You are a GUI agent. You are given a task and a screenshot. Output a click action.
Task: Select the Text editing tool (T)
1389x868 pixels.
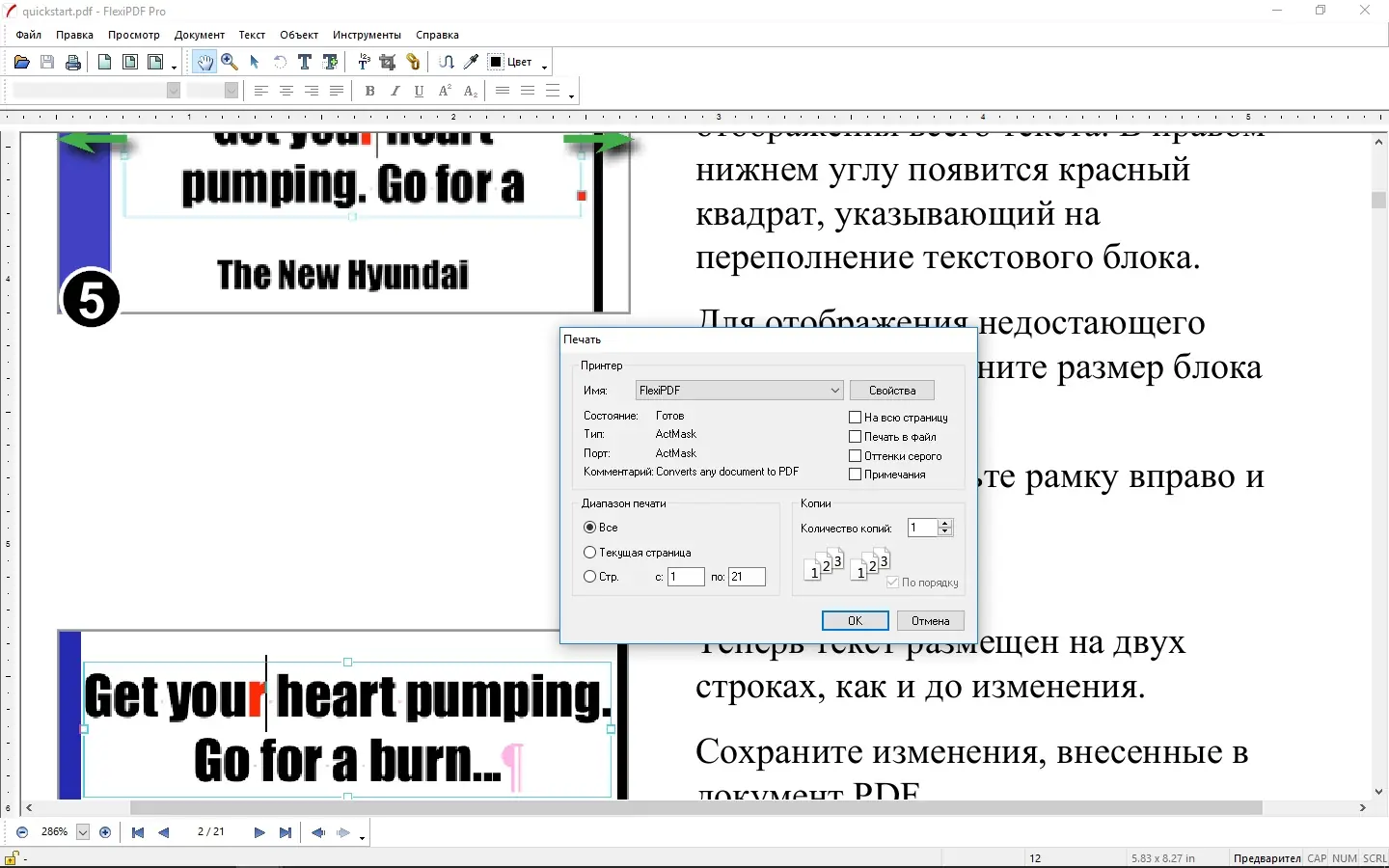[305, 62]
